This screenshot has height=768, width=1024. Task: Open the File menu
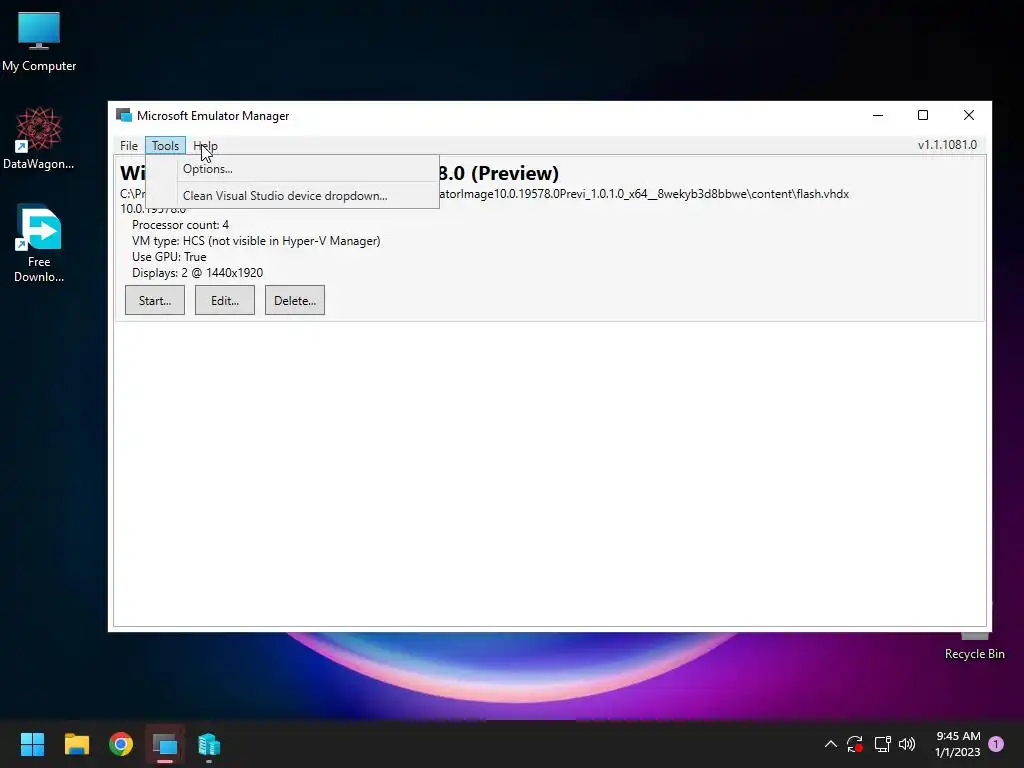(129, 146)
